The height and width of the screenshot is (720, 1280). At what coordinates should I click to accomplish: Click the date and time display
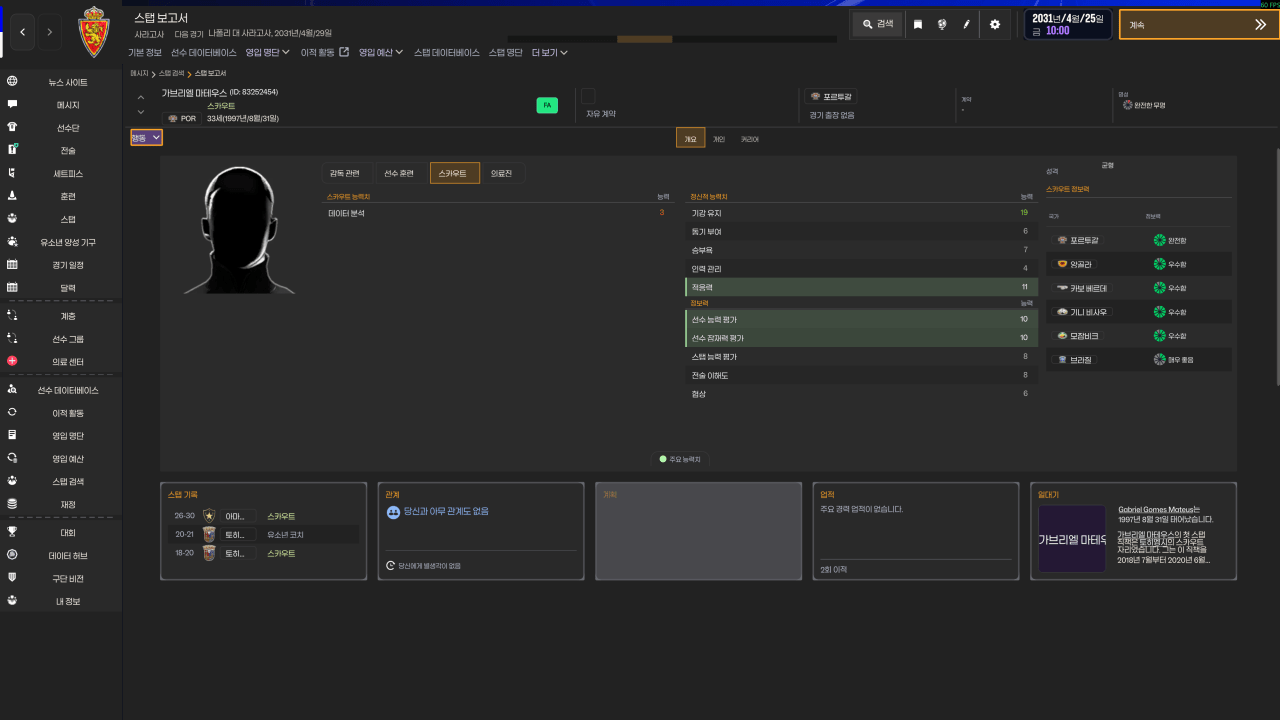click(1069, 24)
